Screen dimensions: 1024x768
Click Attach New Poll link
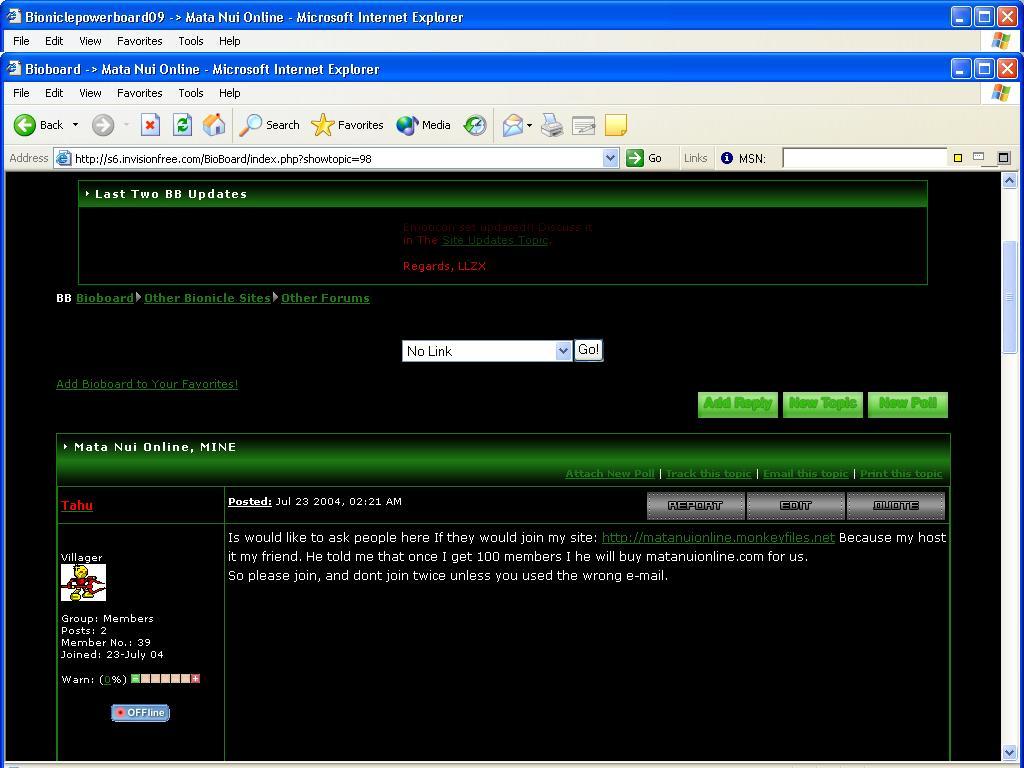pos(610,473)
